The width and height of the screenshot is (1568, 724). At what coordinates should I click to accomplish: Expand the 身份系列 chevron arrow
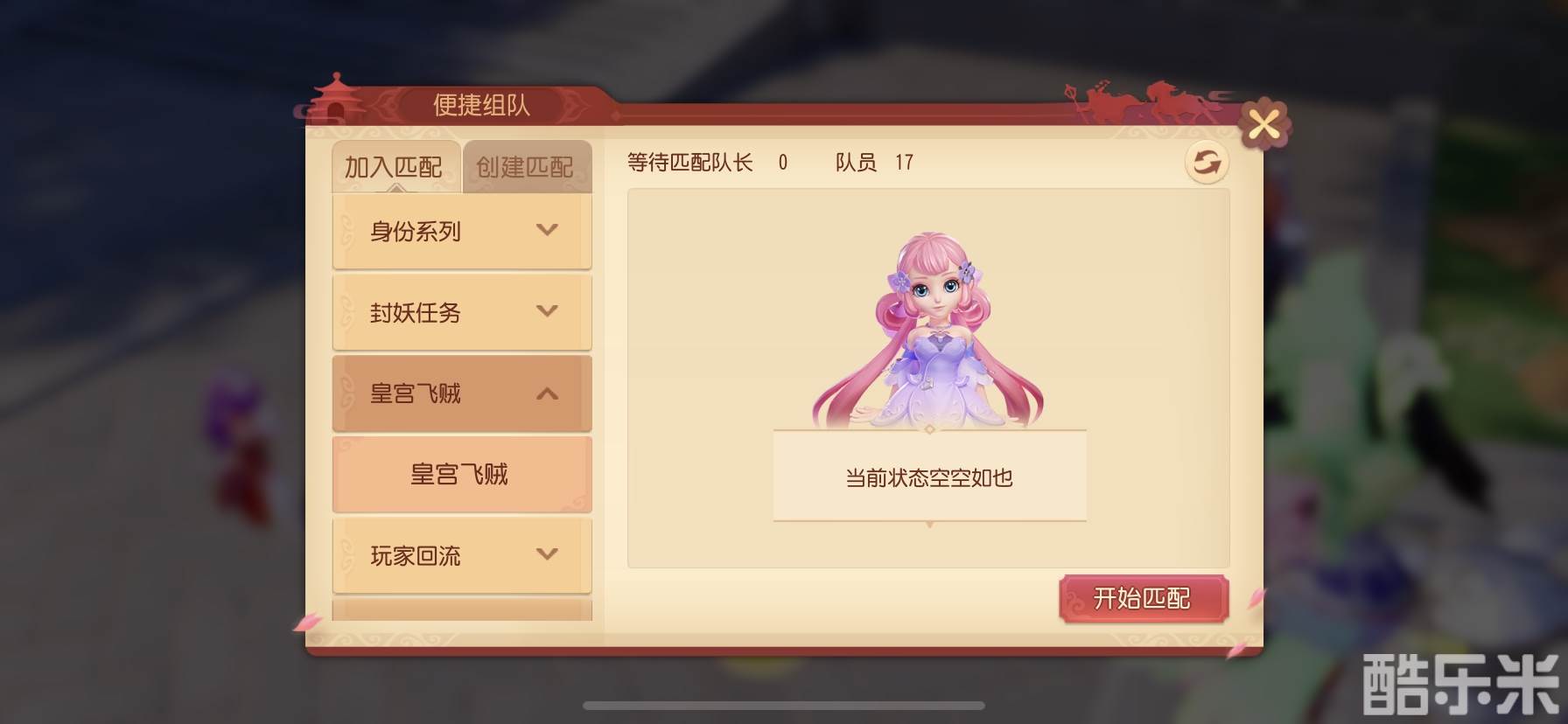[547, 230]
